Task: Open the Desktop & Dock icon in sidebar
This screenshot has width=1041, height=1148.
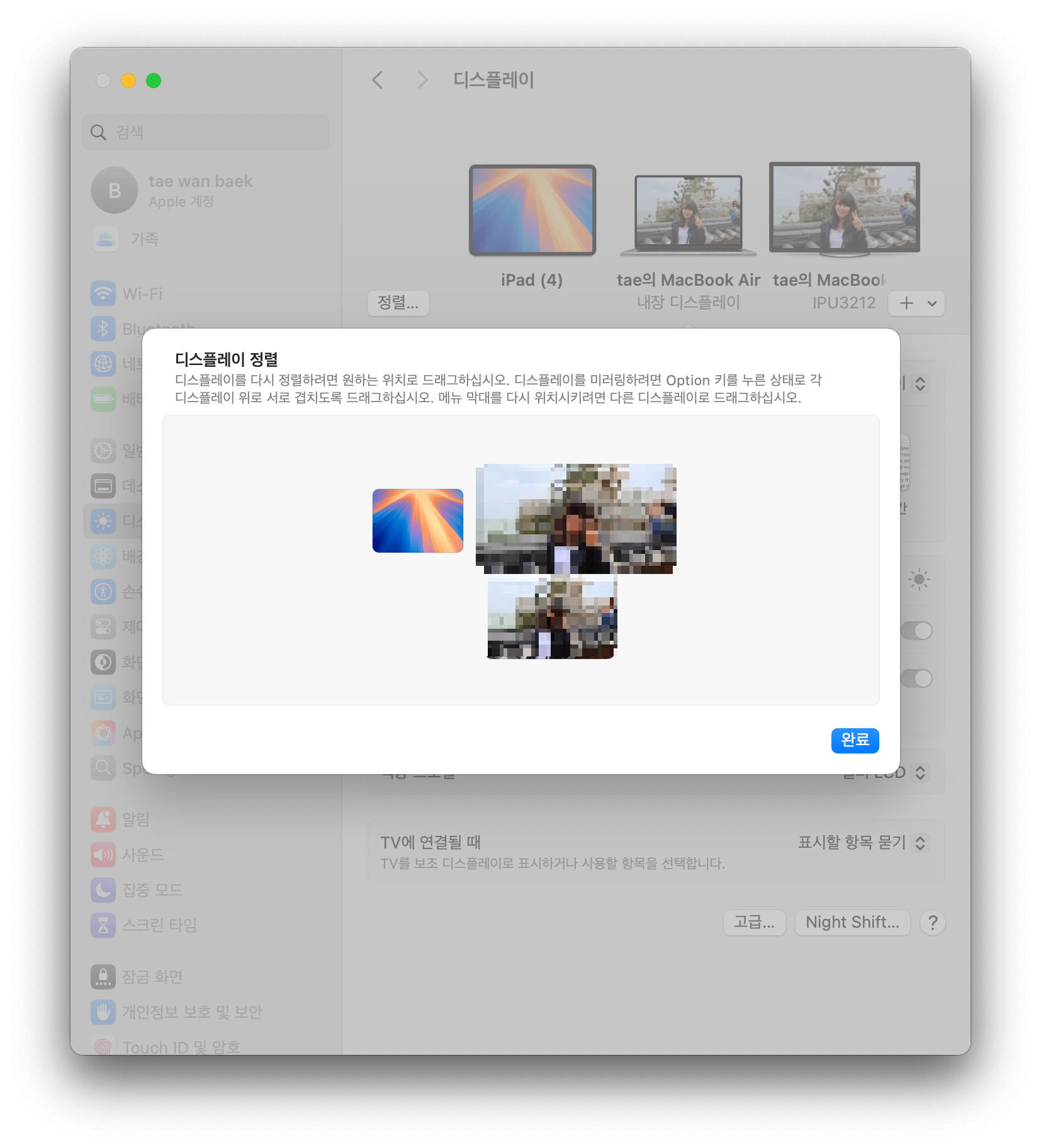Action: point(103,485)
